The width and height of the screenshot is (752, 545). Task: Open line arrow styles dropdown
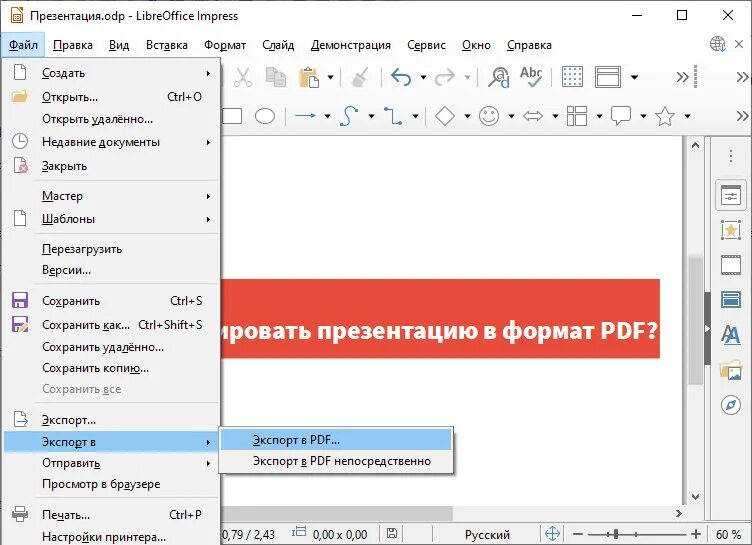[x=327, y=116]
